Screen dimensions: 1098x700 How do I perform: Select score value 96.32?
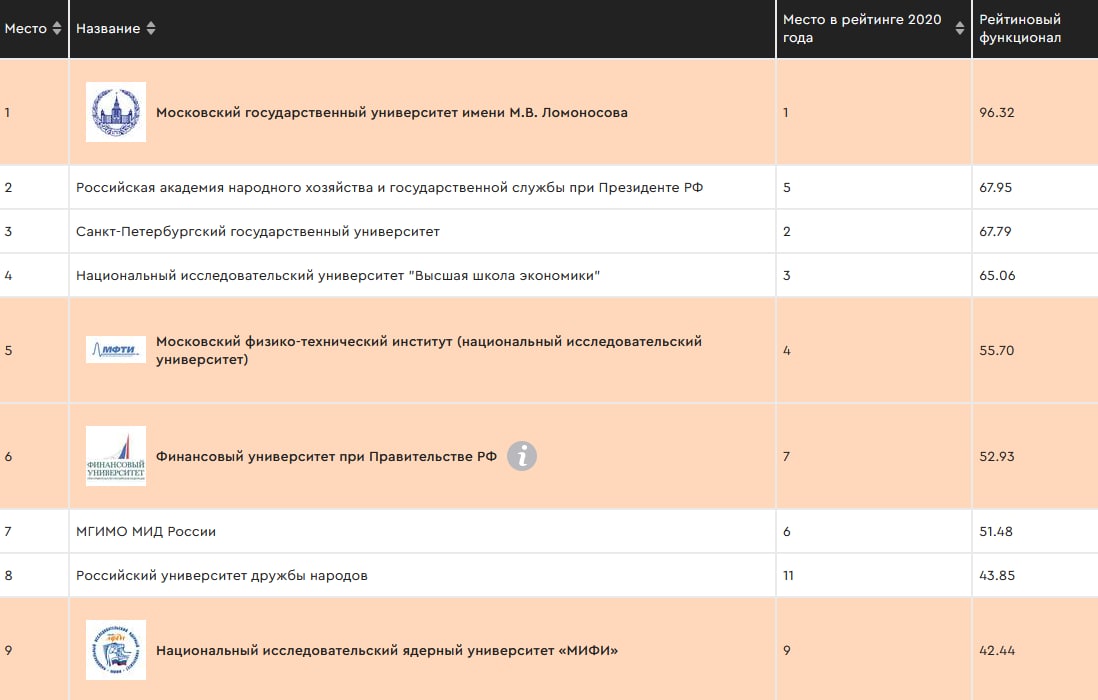click(996, 113)
